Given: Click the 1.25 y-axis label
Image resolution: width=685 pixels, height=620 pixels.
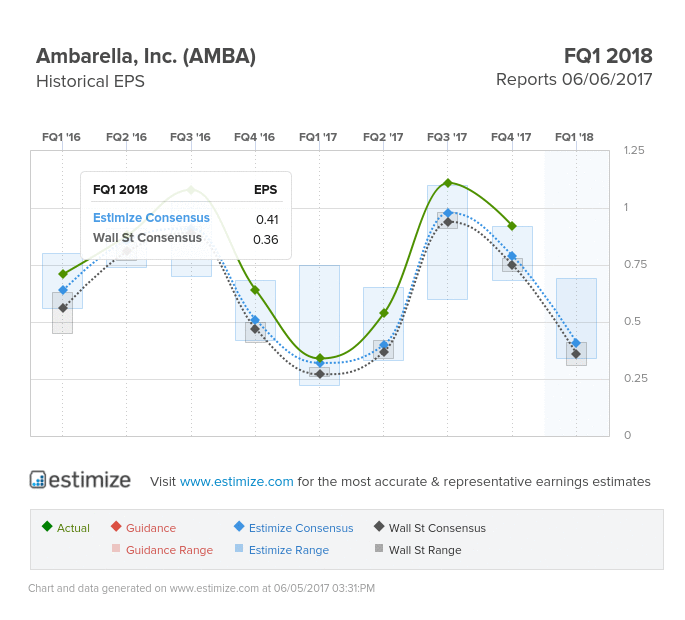Looking at the screenshot, I should (x=634, y=150).
